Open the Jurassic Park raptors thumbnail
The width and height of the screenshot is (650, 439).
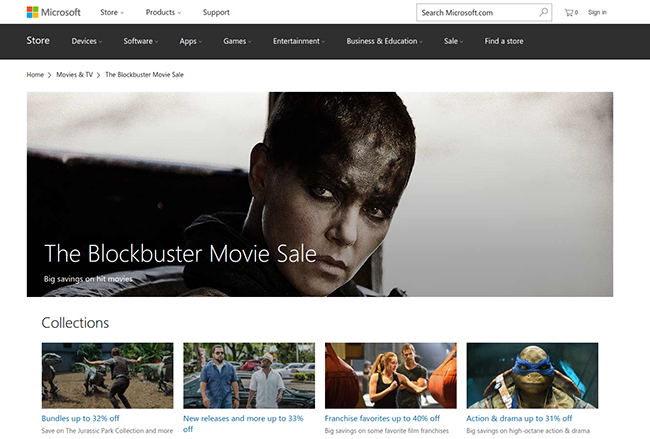click(x=107, y=376)
